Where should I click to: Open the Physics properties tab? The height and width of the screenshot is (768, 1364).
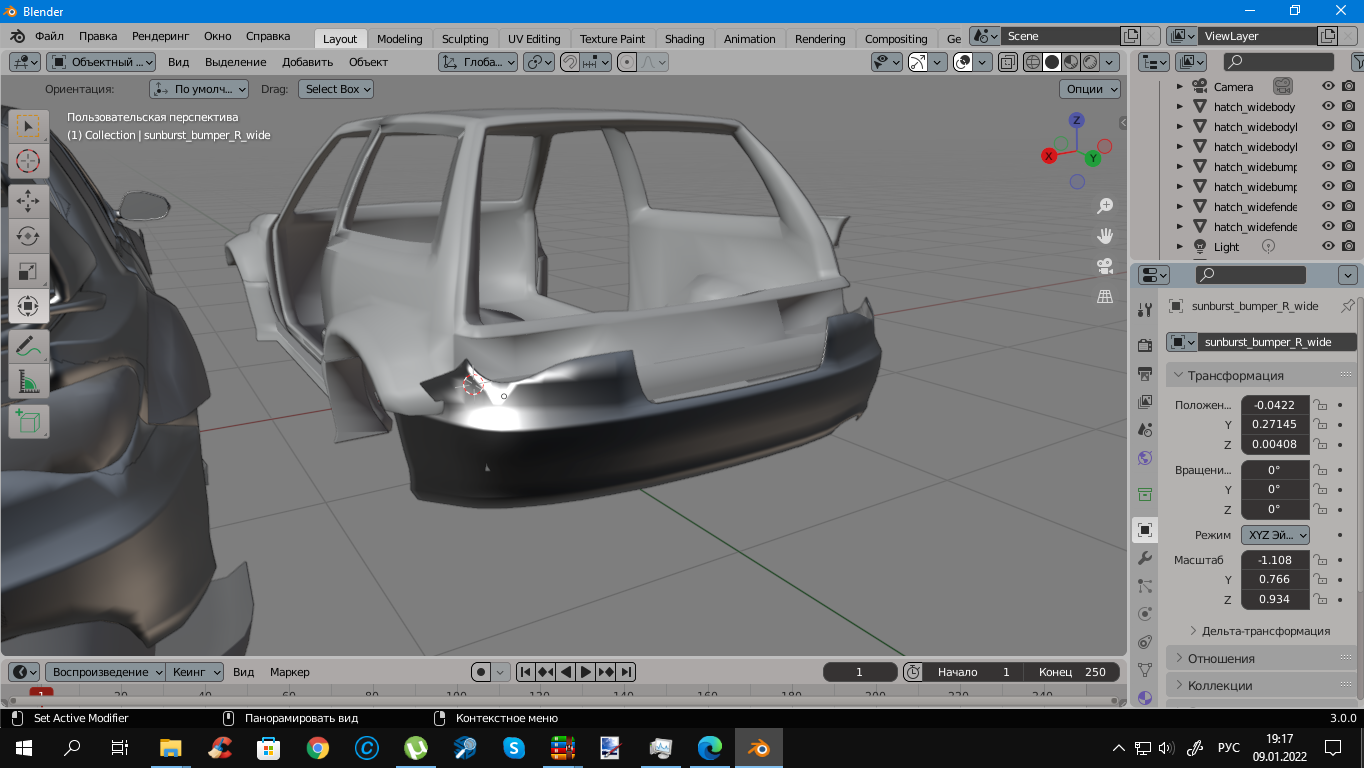[1145, 613]
